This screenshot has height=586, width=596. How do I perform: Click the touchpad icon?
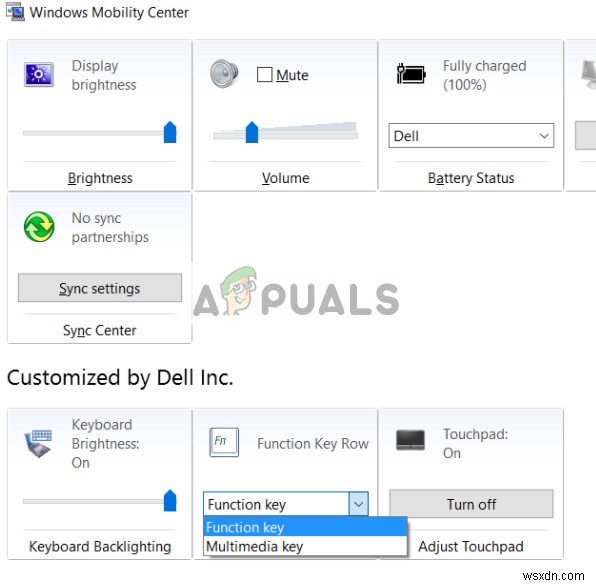[x=411, y=440]
